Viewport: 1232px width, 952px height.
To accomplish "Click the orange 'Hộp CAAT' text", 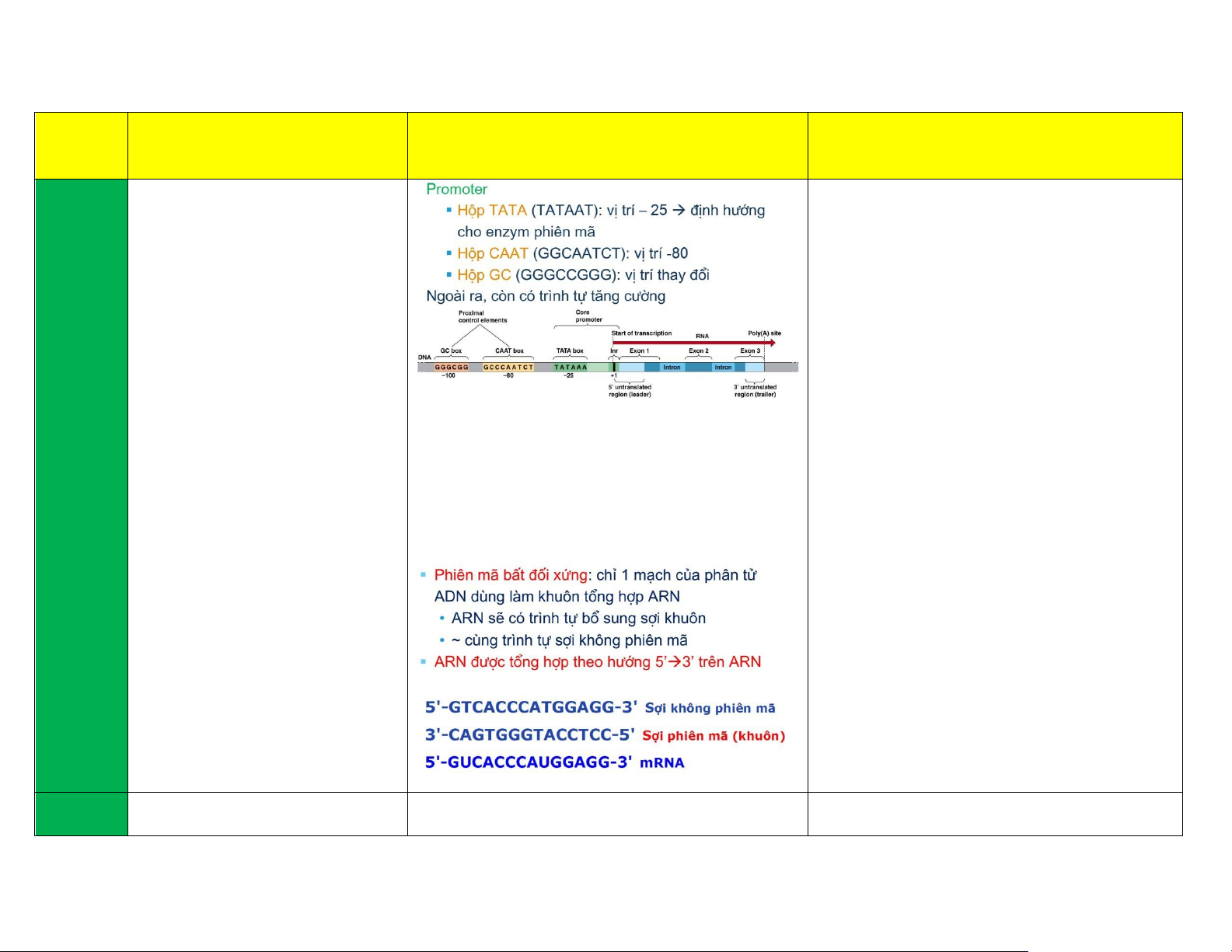I will [492, 253].
